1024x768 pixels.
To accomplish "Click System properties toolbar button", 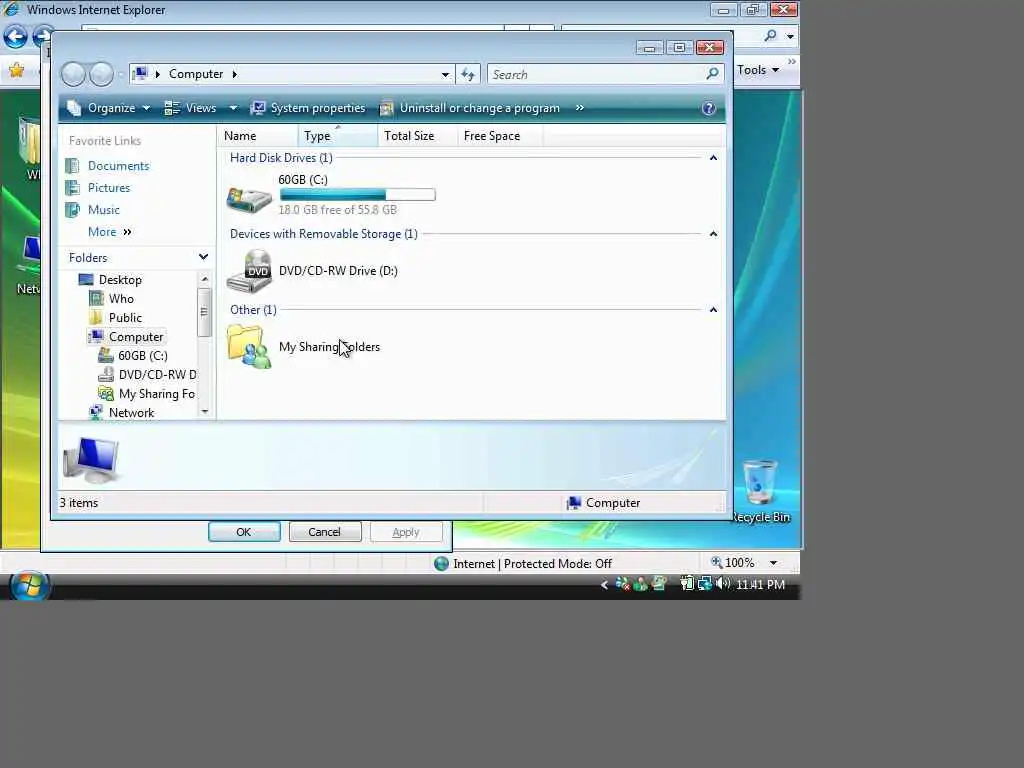I will coord(308,108).
